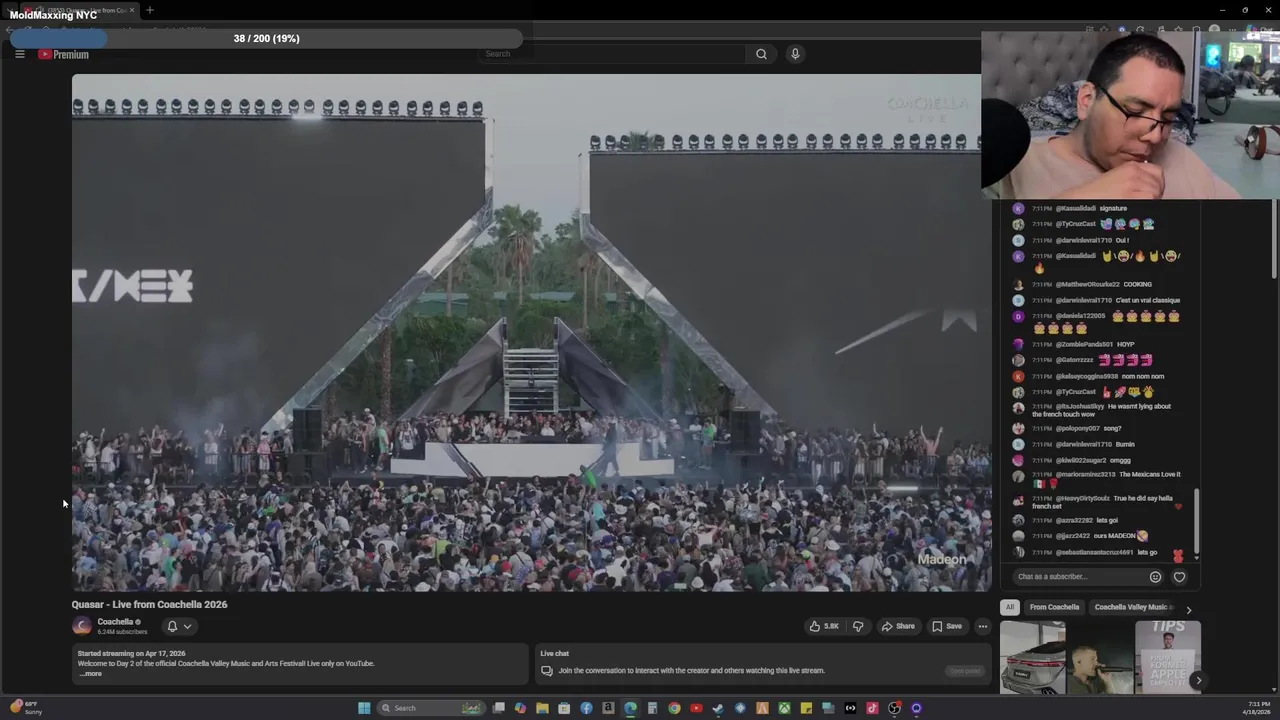Open the weather widget showing Sunny
Viewport: 1280px width, 720px height.
(x=25, y=708)
